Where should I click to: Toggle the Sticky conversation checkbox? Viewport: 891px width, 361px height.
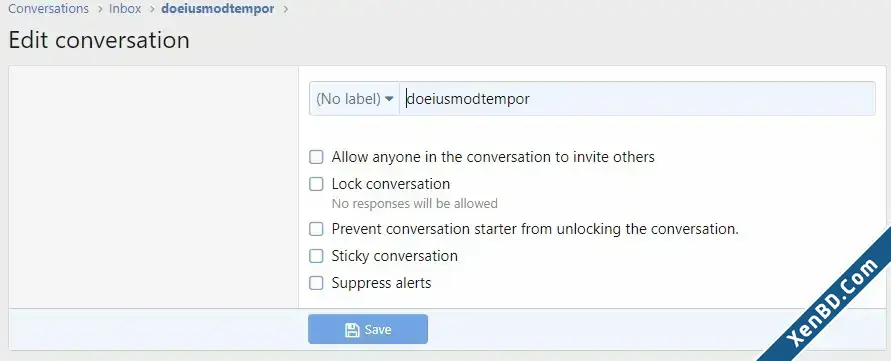coord(316,256)
